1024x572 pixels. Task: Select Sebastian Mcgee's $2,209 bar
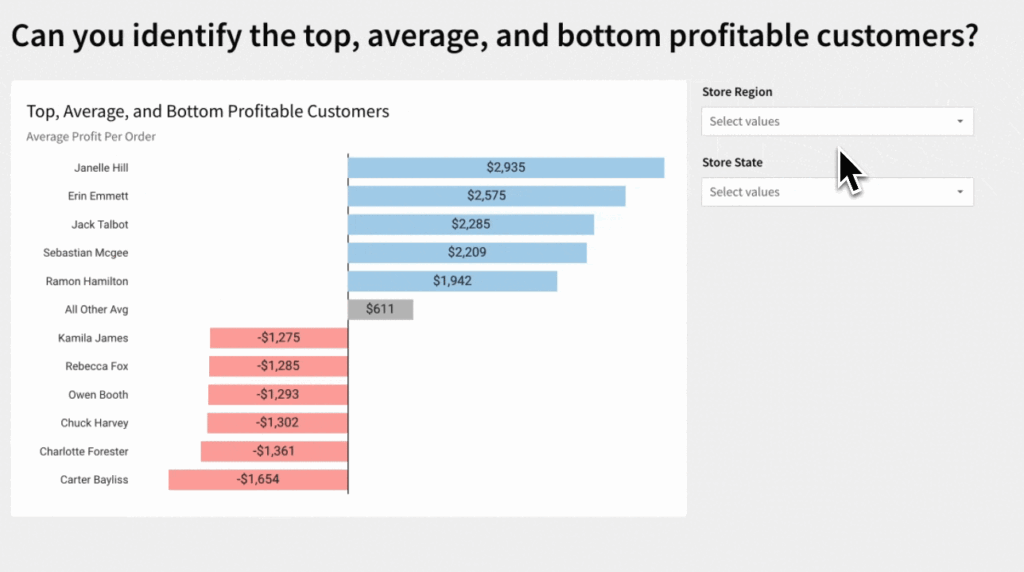click(x=467, y=253)
